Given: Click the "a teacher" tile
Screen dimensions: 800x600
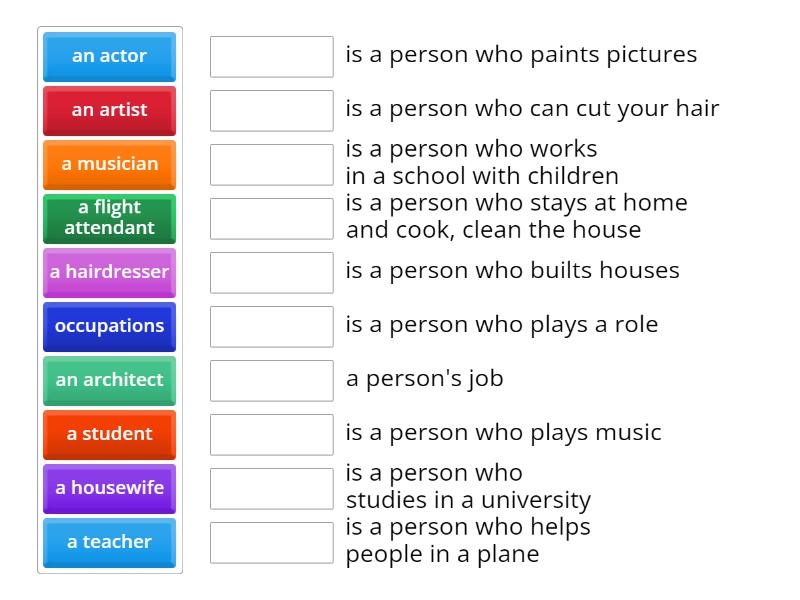Looking at the screenshot, I should 109,543.
